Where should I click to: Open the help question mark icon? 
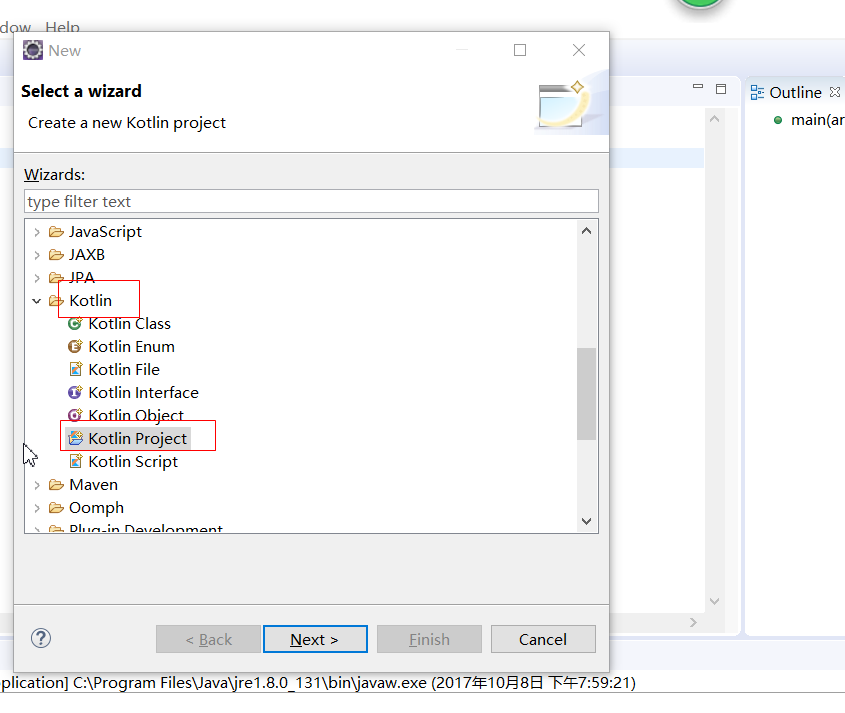pyautogui.click(x=41, y=639)
